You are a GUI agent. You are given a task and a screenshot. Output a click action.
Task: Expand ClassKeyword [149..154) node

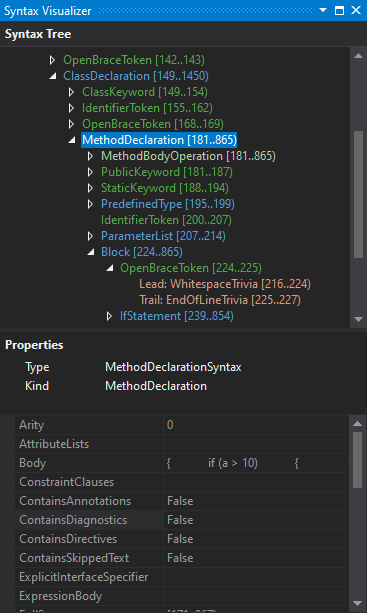(x=71, y=92)
